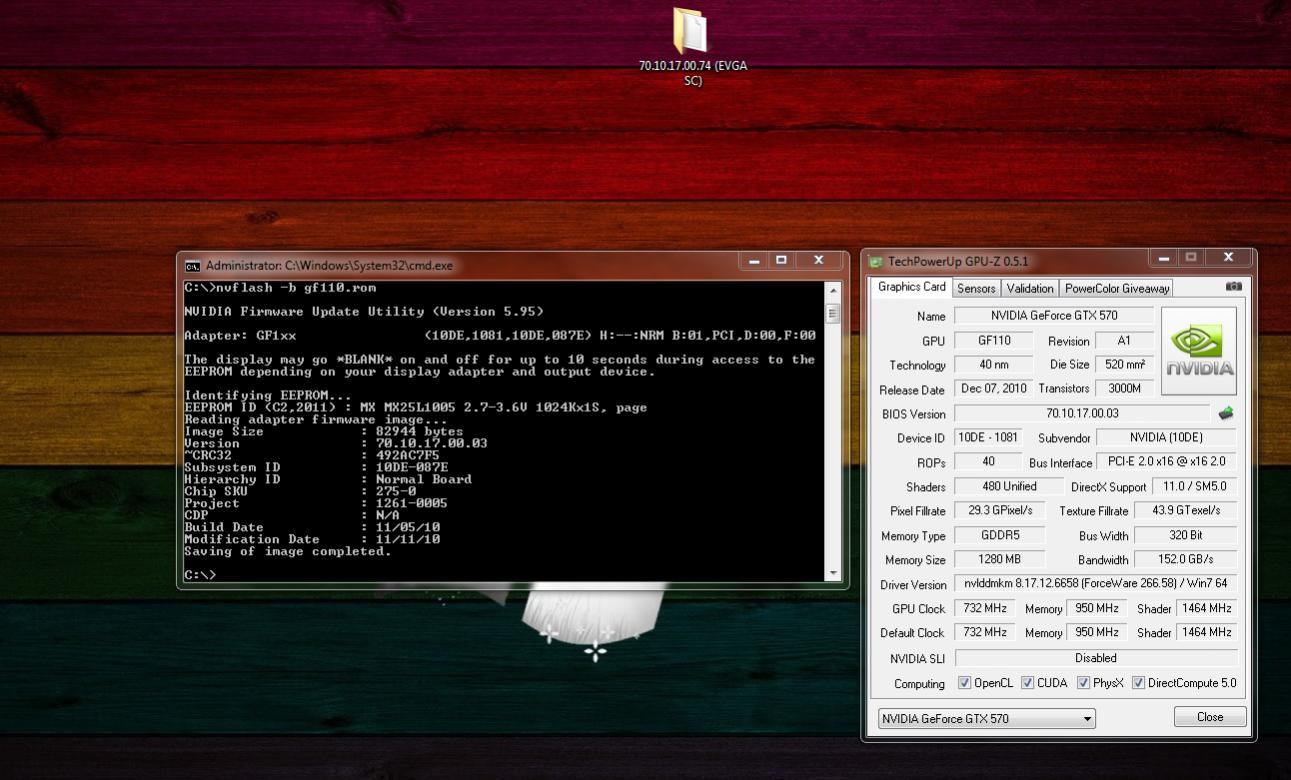1291x780 pixels.
Task: Toggle the CUDA checkbox
Action: (x=1027, y=683)
